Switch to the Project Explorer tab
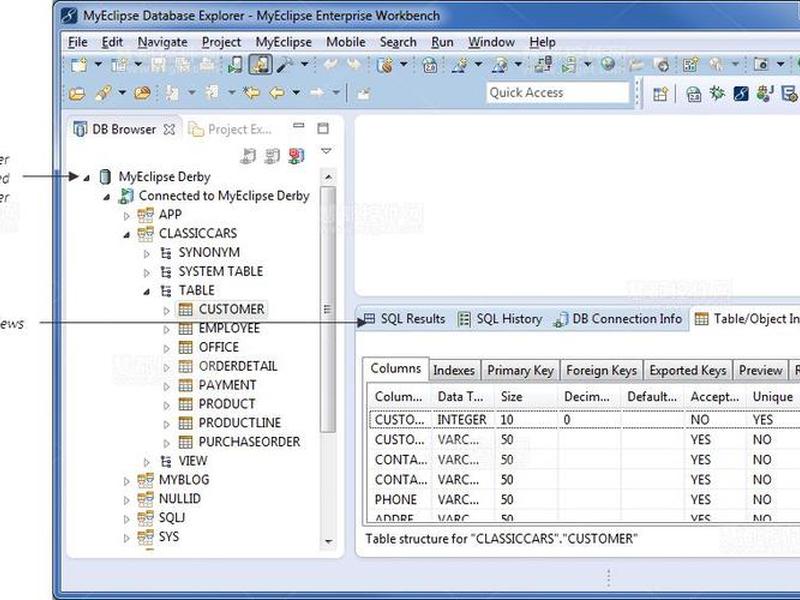The width and height of the screenshot is (800, 600). click(230, 130)
